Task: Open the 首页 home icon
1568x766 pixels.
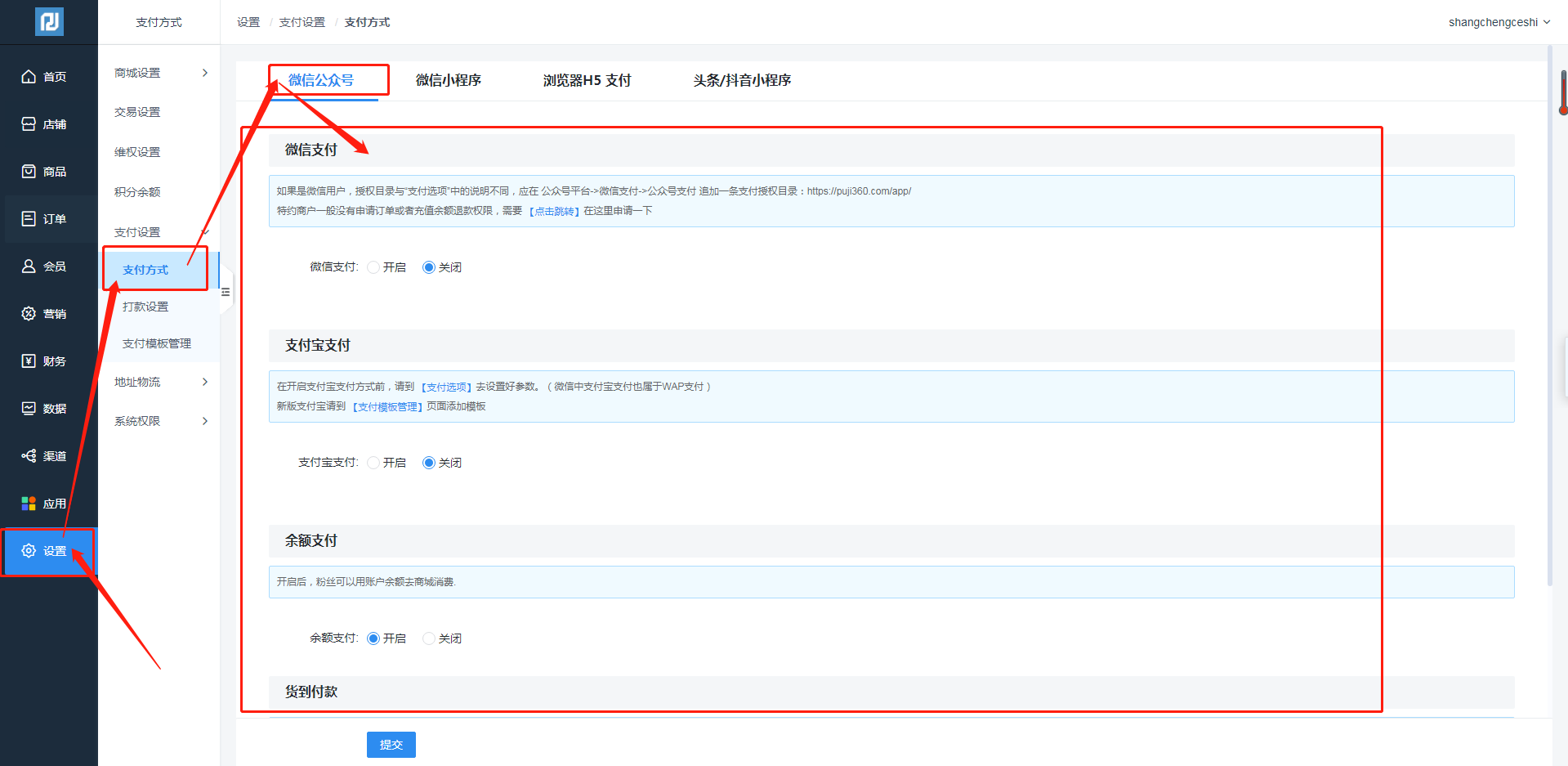Action: [29, 77]
